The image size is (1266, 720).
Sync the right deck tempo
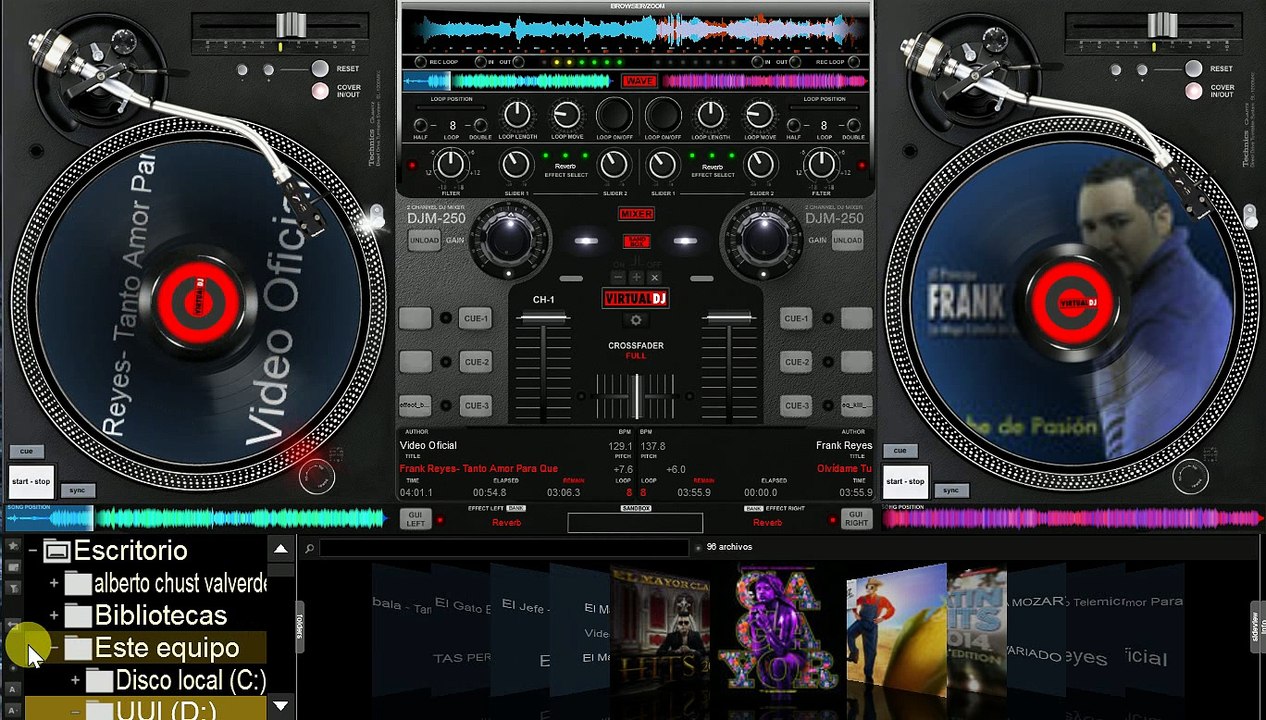tap(951, 490)
